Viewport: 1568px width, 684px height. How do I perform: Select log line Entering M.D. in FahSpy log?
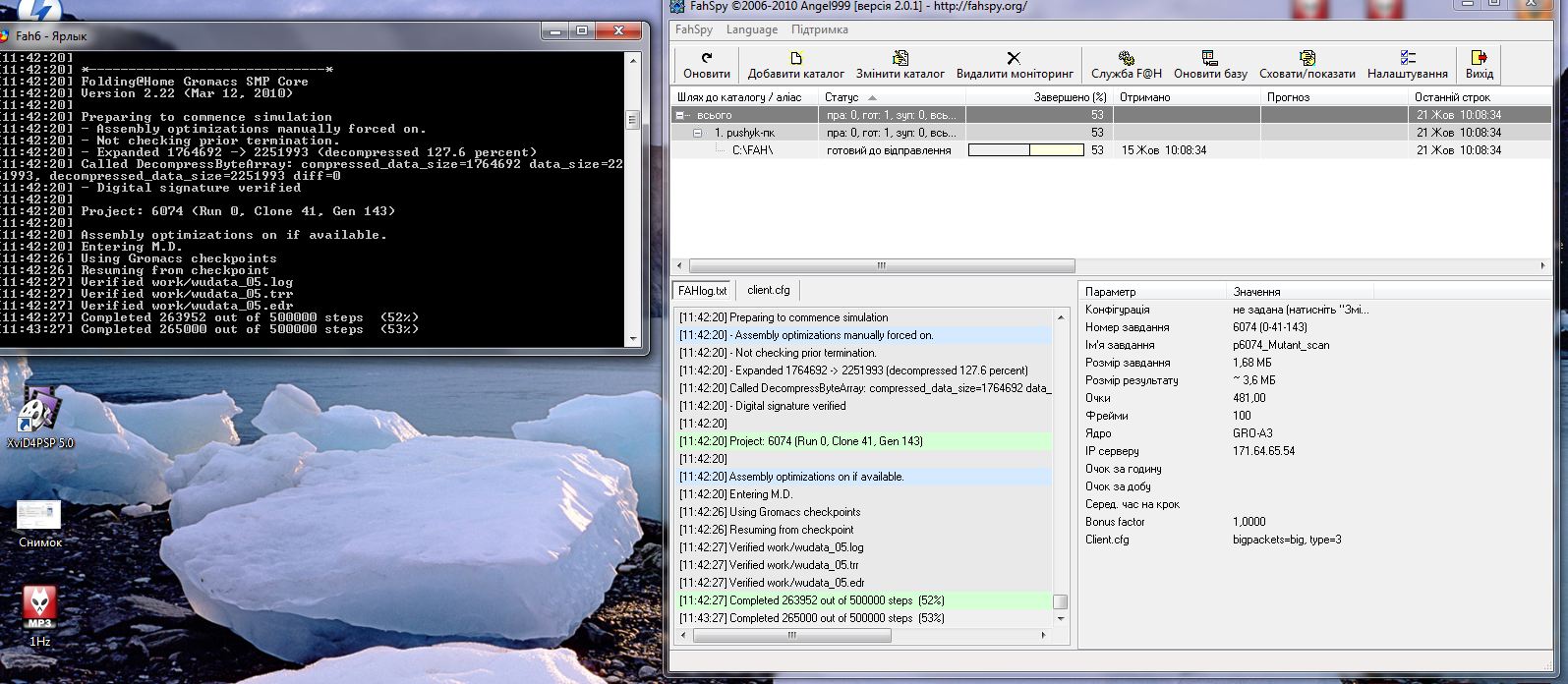click(864, 494)
